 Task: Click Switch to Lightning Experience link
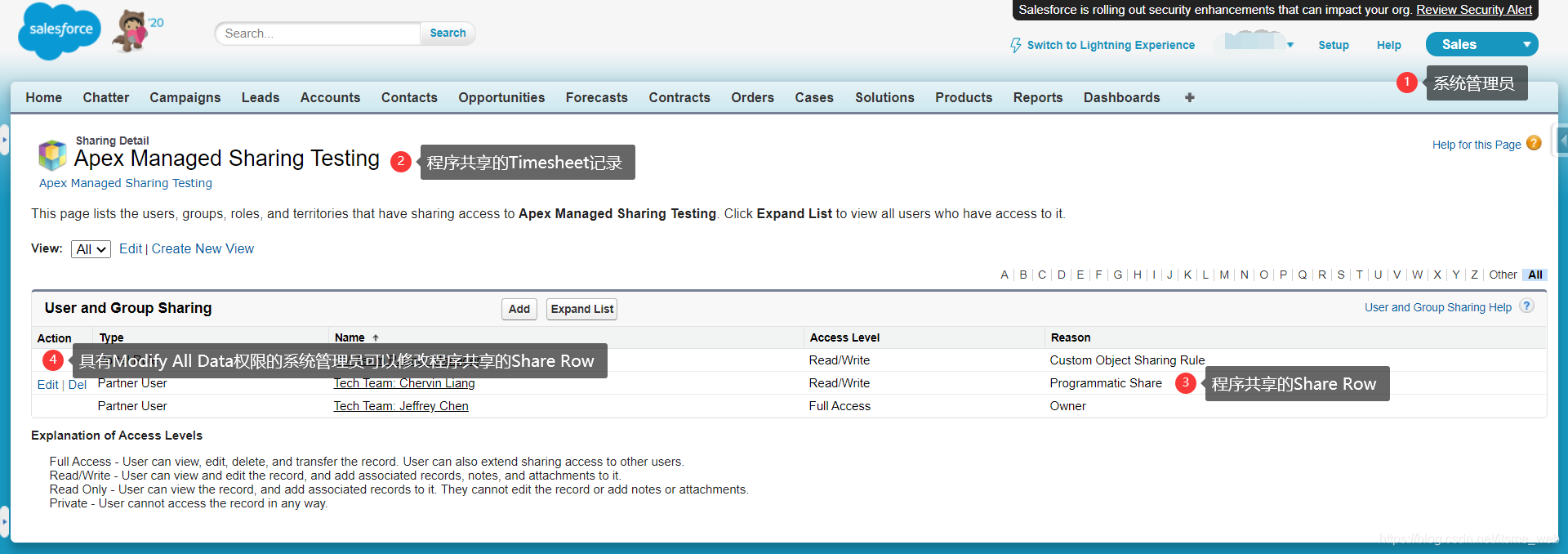1111,45
